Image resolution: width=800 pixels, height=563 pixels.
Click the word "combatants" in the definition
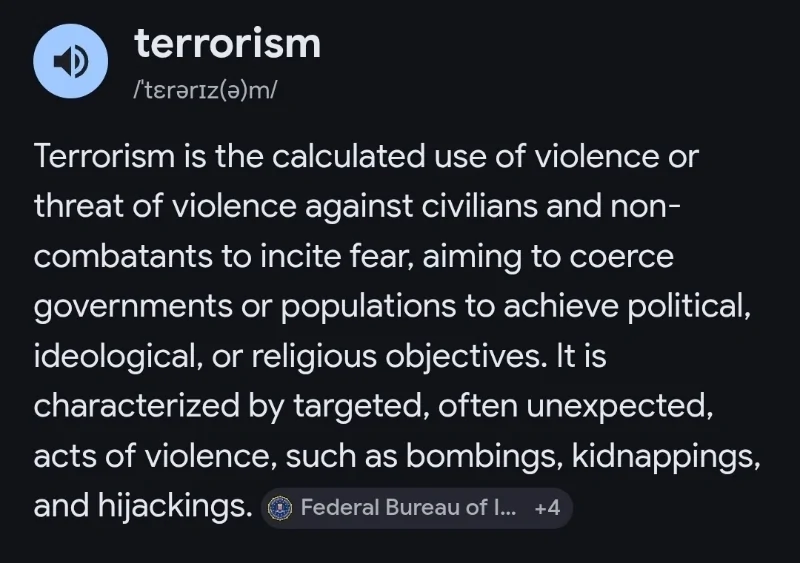[123, 257]
